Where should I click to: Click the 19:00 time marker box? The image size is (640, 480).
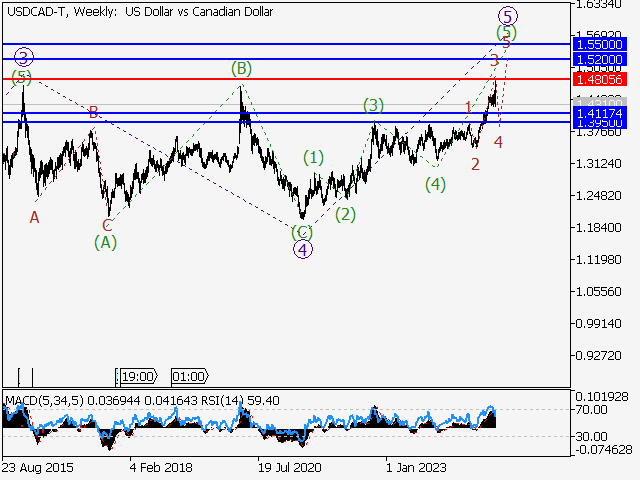click(136, 377)
